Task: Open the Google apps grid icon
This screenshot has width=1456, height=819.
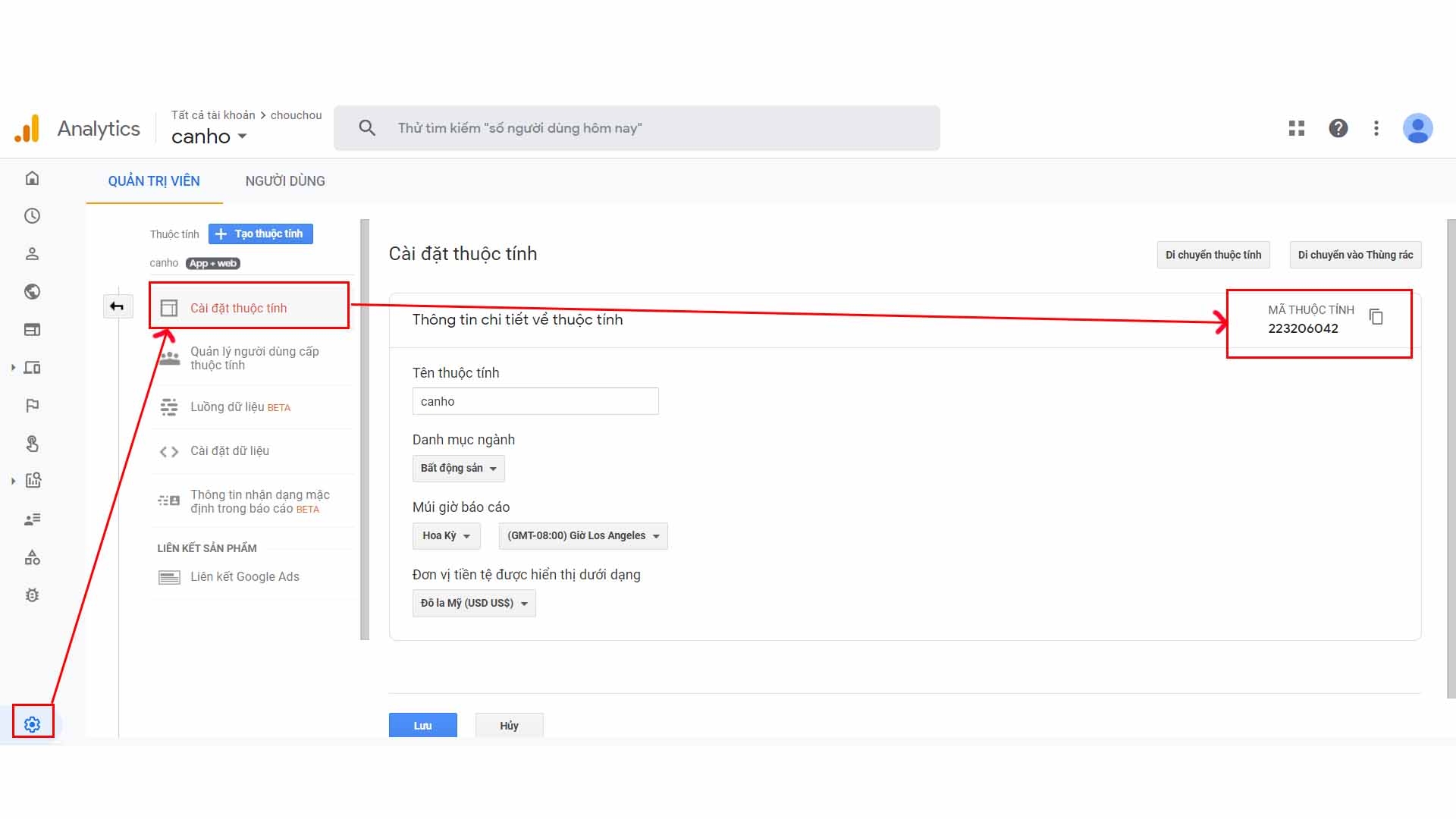Action: pyautogui.click(x=1297, y=128)
